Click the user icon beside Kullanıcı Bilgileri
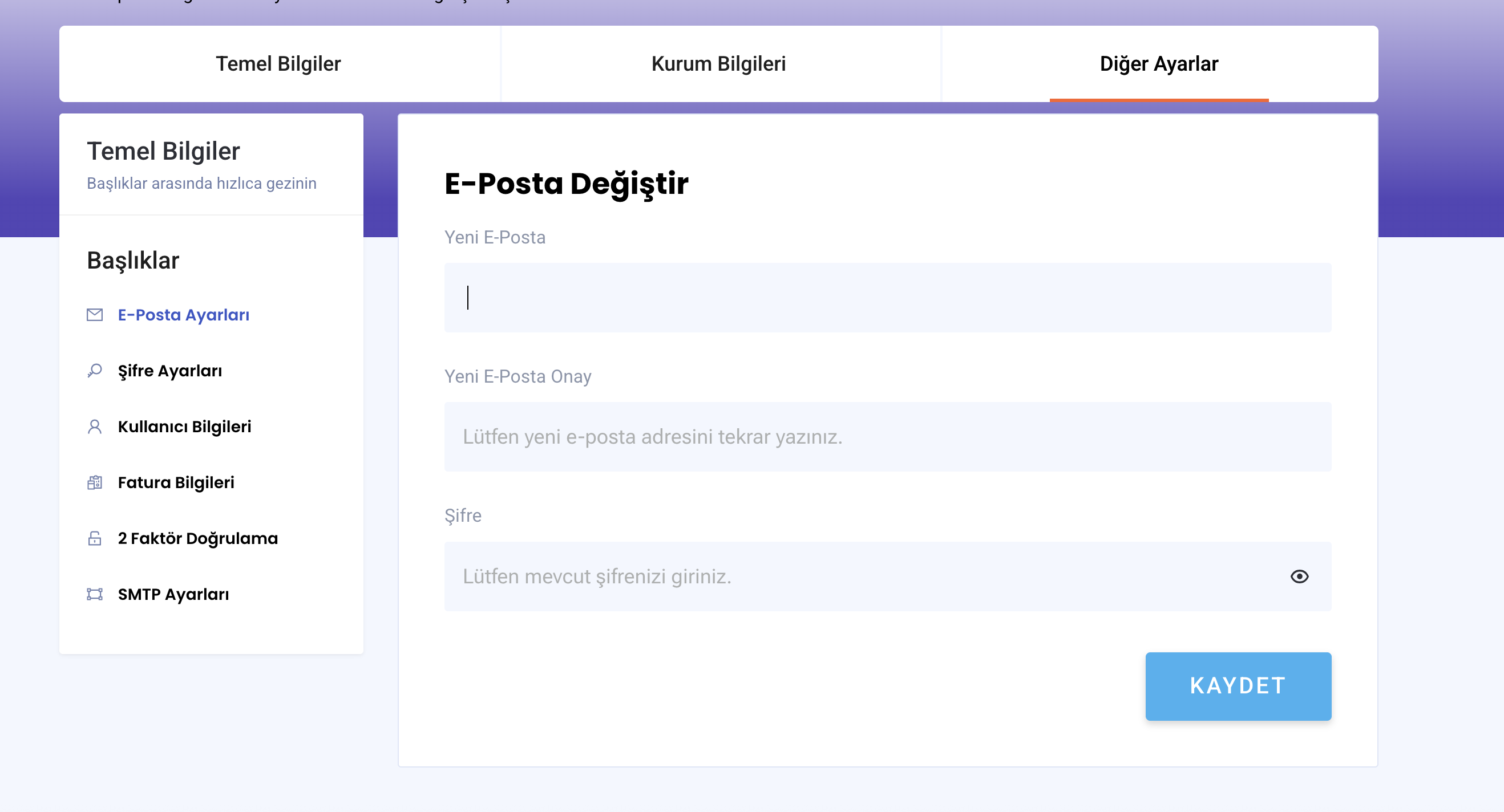This screenshot has width=1504, height=812. tap(95, 427)
